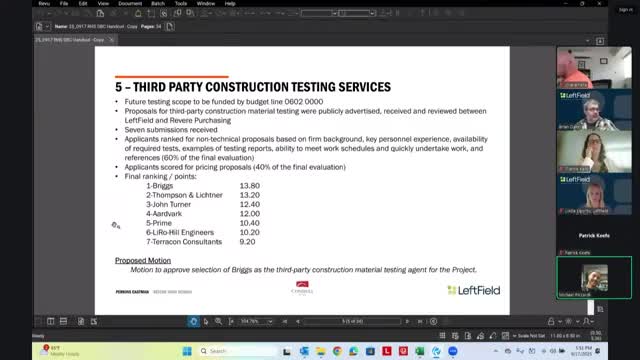Image resolution: width=640 pixels, height=360 pixels.
Task: Activate the Select arrow tool
Action: pos(206,322)
